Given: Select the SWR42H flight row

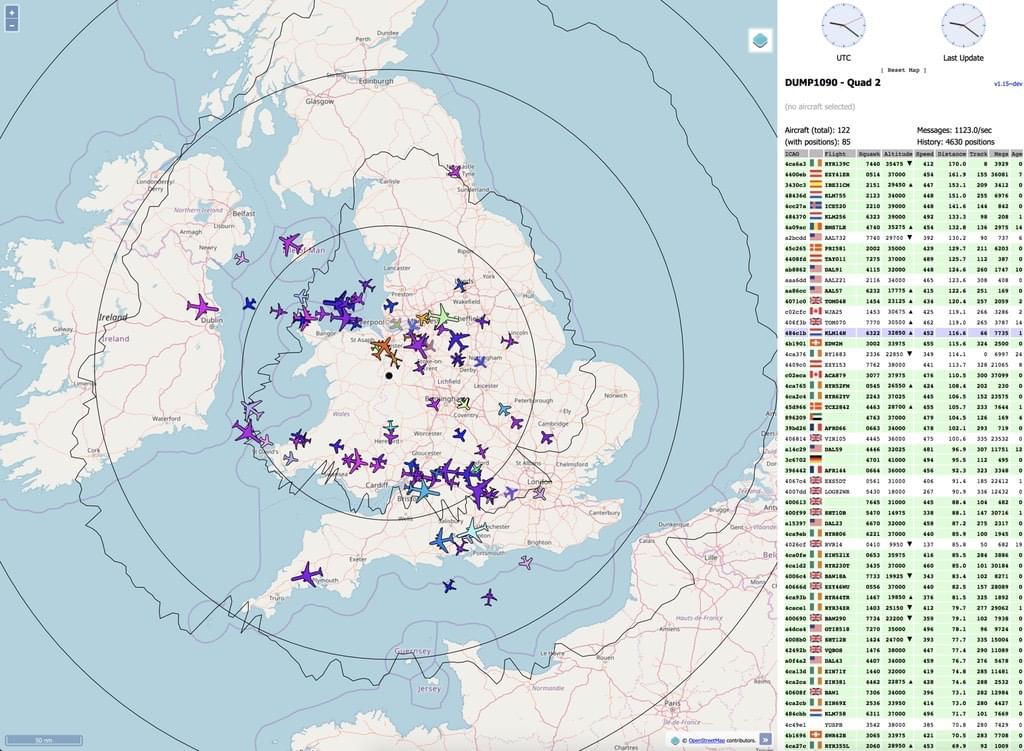Looking at the screenshot, I should (x=904, y=735).
